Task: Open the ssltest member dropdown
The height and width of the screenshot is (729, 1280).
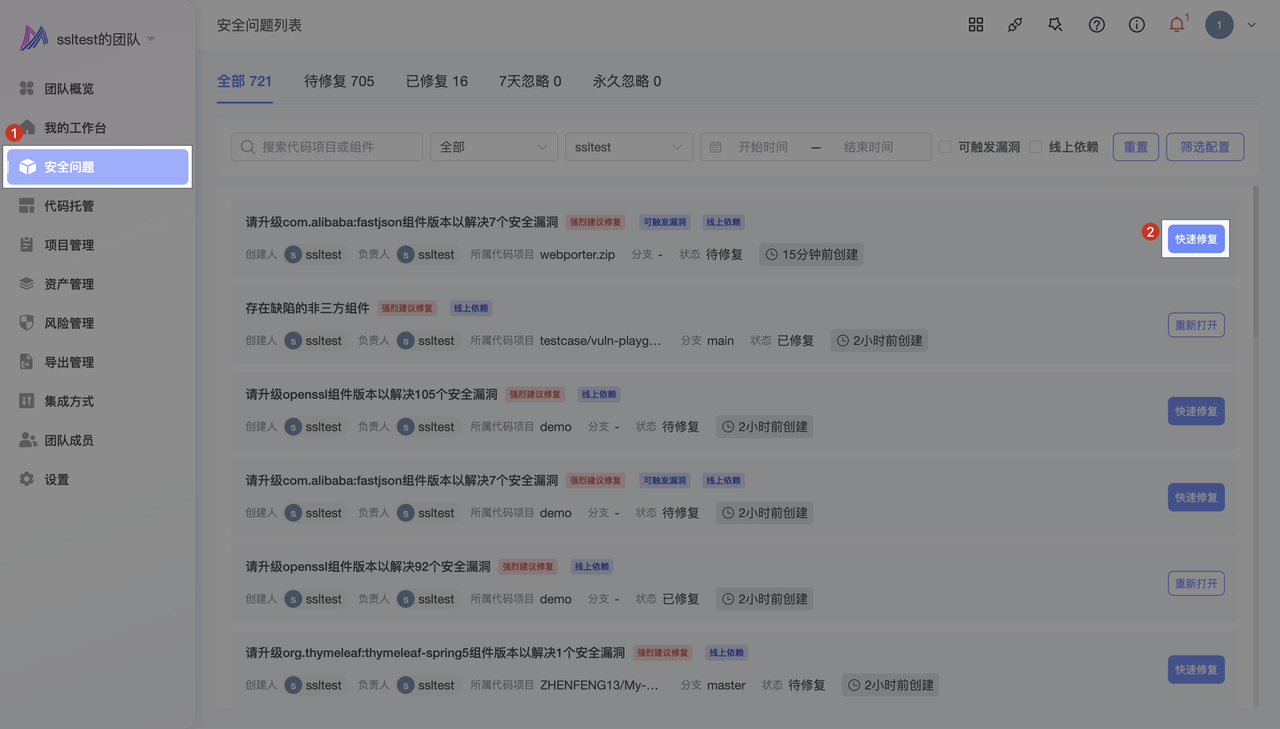Action: pyautogui.click(x=629, y=147)
